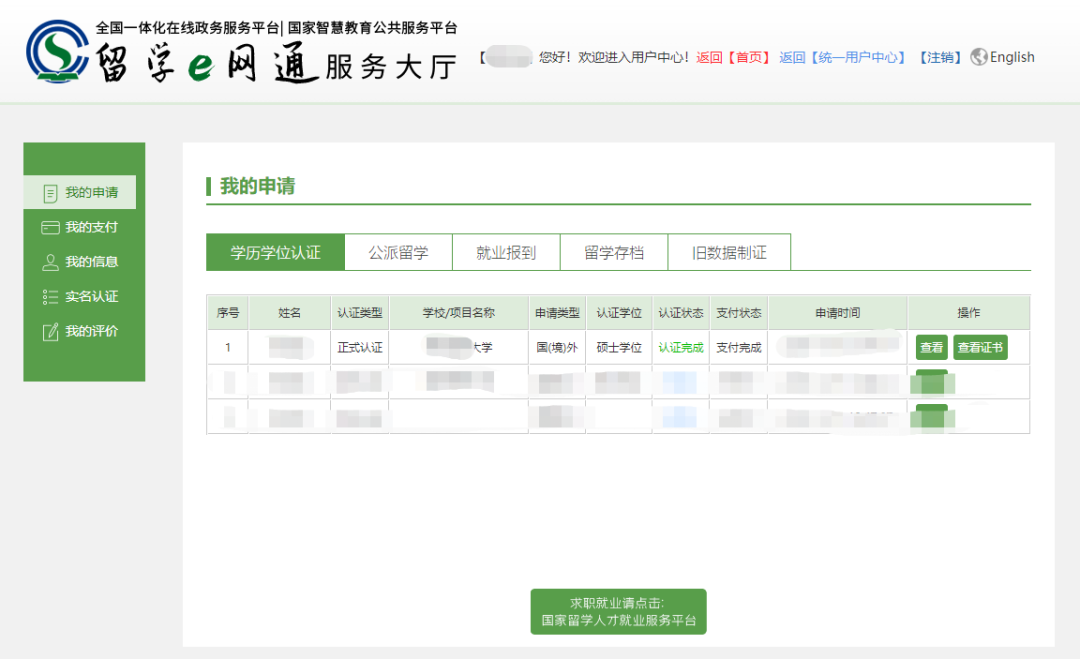
Task: Click the 【注销】 logout link
Action: pyautogui.click(x=940, y=57)
